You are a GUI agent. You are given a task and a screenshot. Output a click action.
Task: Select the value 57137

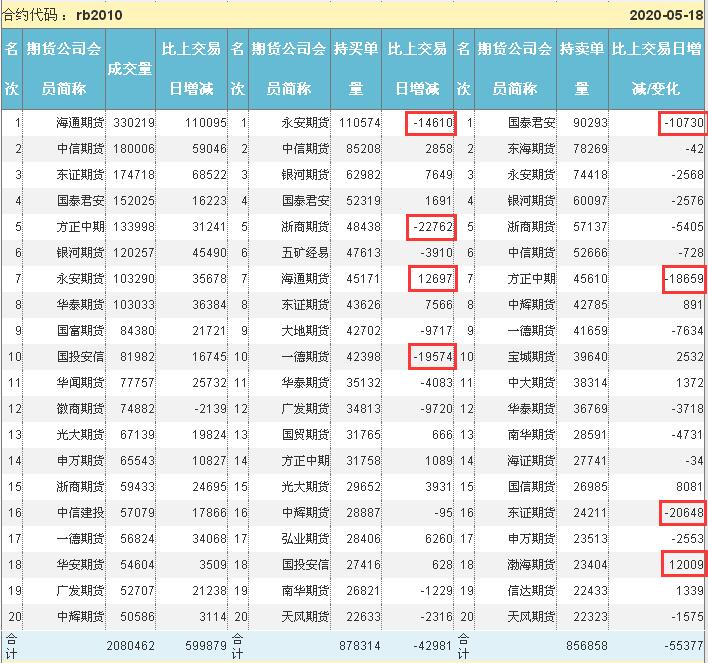590,227
